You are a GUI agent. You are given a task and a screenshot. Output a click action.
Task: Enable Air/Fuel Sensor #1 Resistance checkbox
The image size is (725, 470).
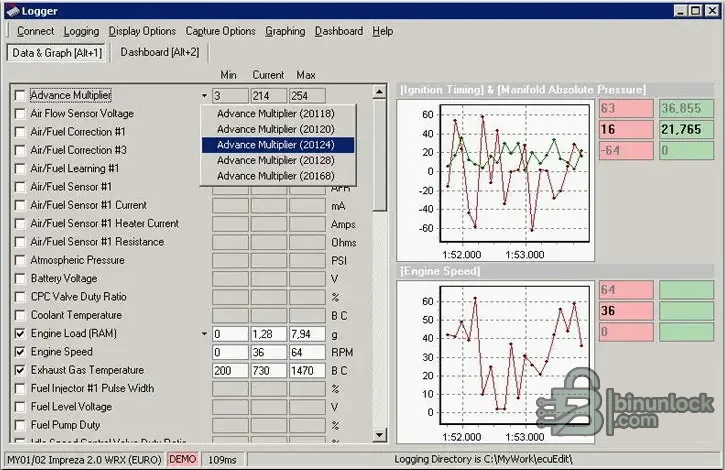pos(20,242)
